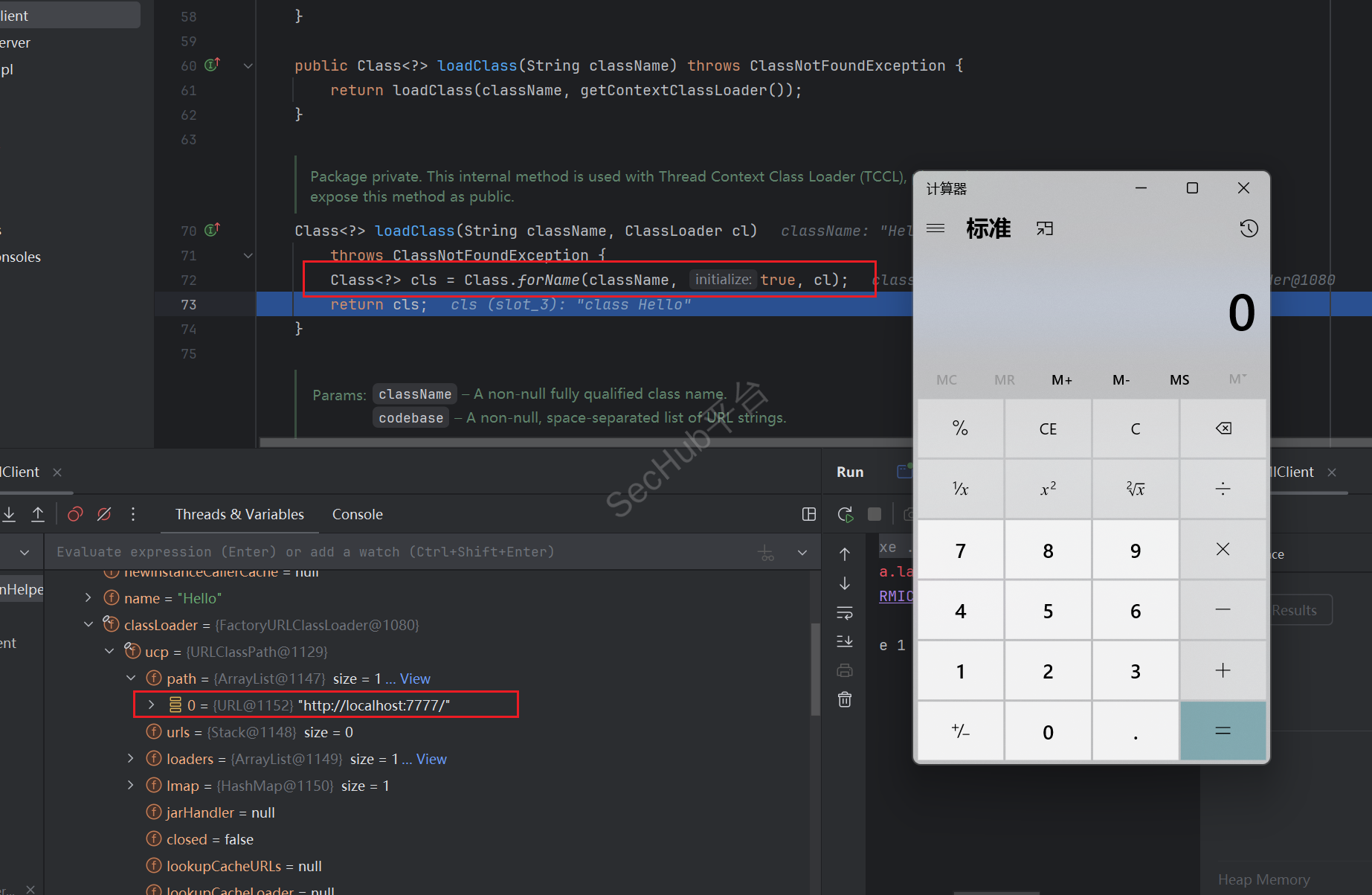
Task: Toggle calculator keep-on-top mode
Action: (x=1045, y=228)
